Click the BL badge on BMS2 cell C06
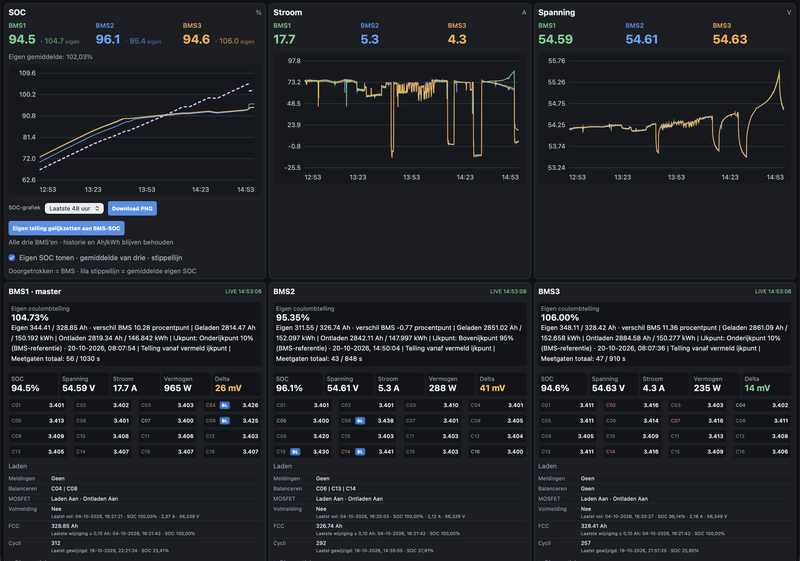The width and height of the screenshot is (800, 561). point(360,421)
